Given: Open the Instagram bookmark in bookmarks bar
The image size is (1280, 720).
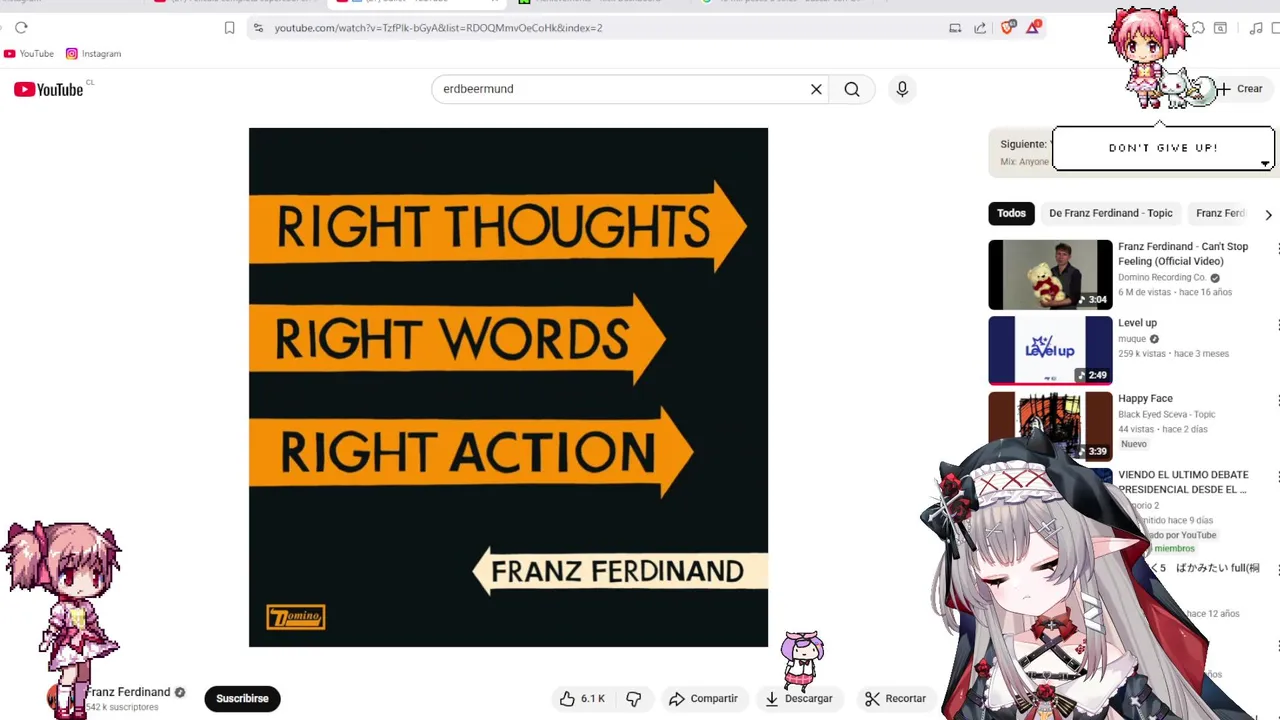Looking at the screenshot, I should point(94,53).
